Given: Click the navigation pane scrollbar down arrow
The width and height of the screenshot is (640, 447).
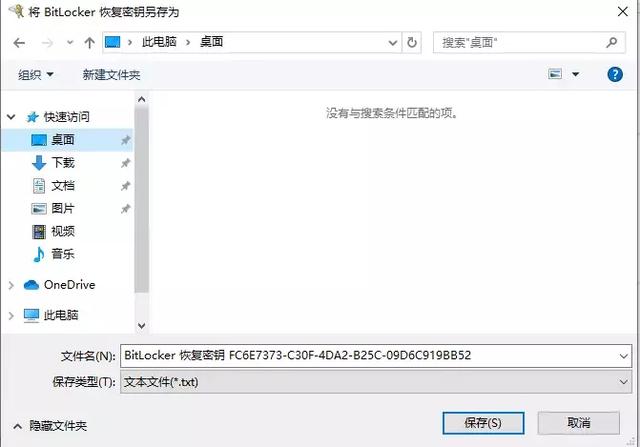Looking at the screenshot, I should coord(142,326).
